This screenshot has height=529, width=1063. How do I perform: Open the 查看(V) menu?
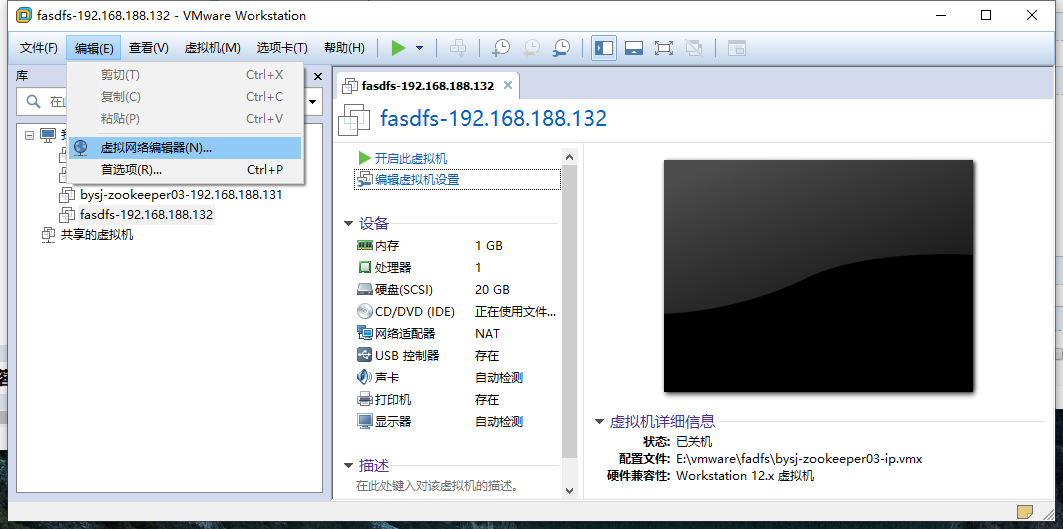[x=148, y=47]
